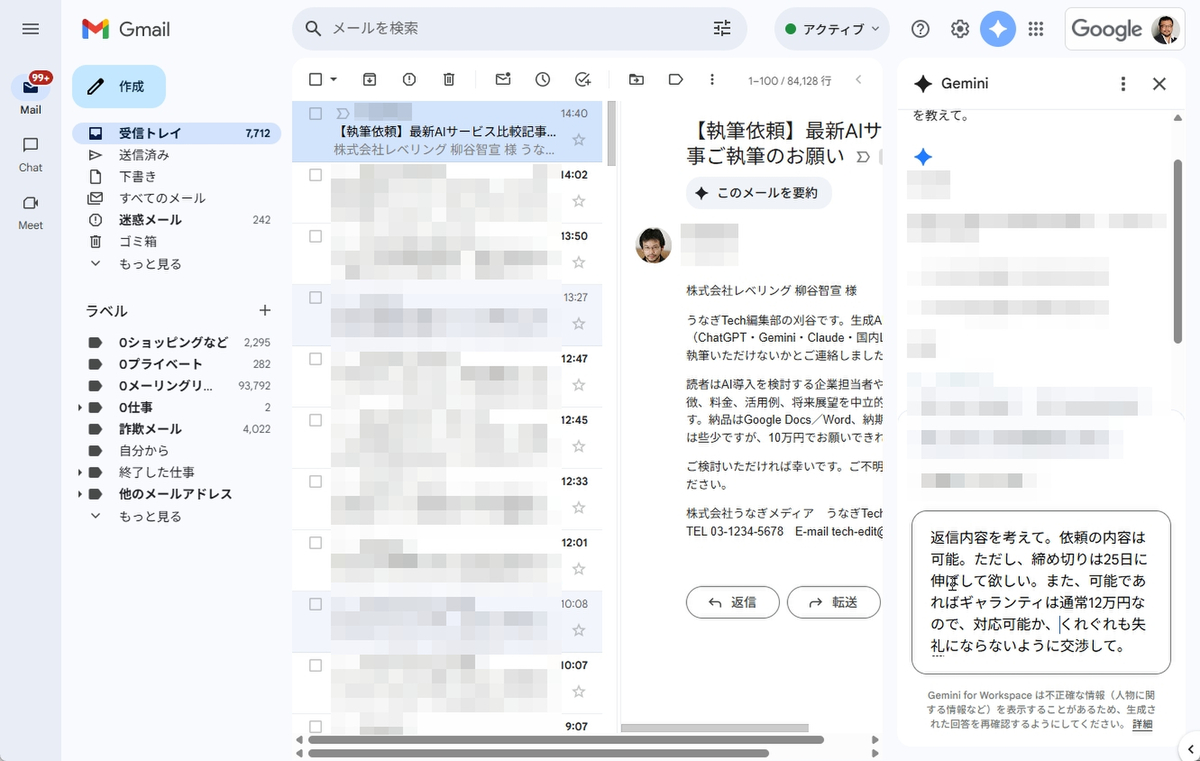This screenshot has width=1200, height=761.
Task: Open the Google account avatar
Action: (1165, 29)
